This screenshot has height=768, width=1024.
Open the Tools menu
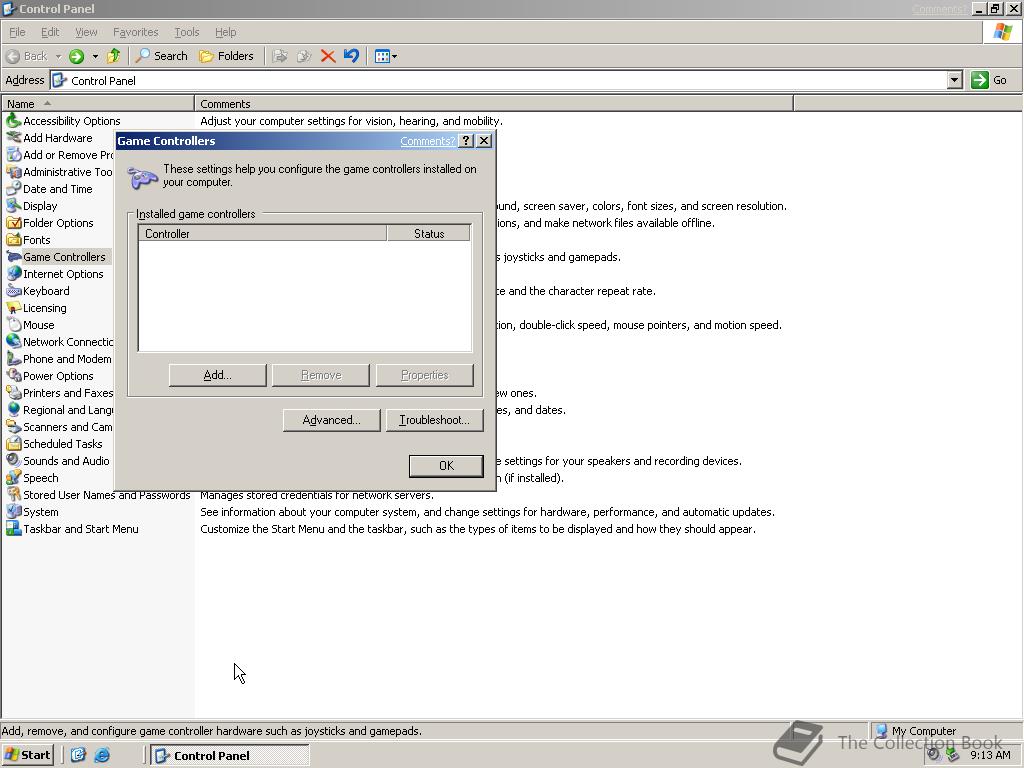click(186, 32)
